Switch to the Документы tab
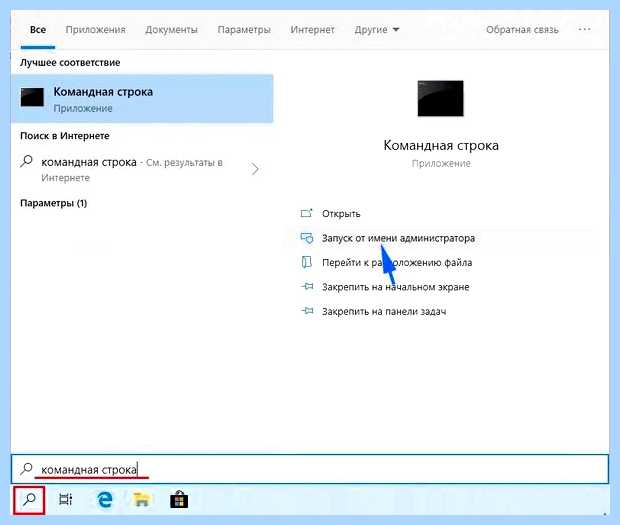The width and height of the screenshot is (620, 525). (x=171, y=30)
